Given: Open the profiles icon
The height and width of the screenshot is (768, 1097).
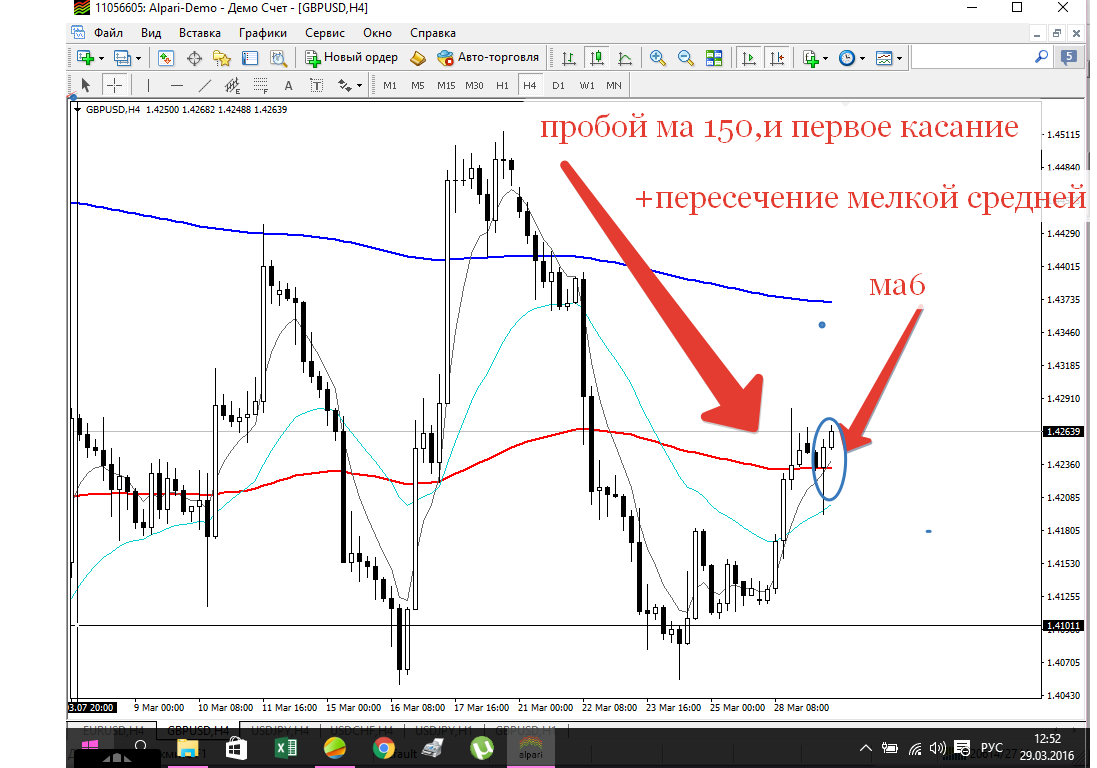Looking at the screenshot, I should [x=122, y=58].
